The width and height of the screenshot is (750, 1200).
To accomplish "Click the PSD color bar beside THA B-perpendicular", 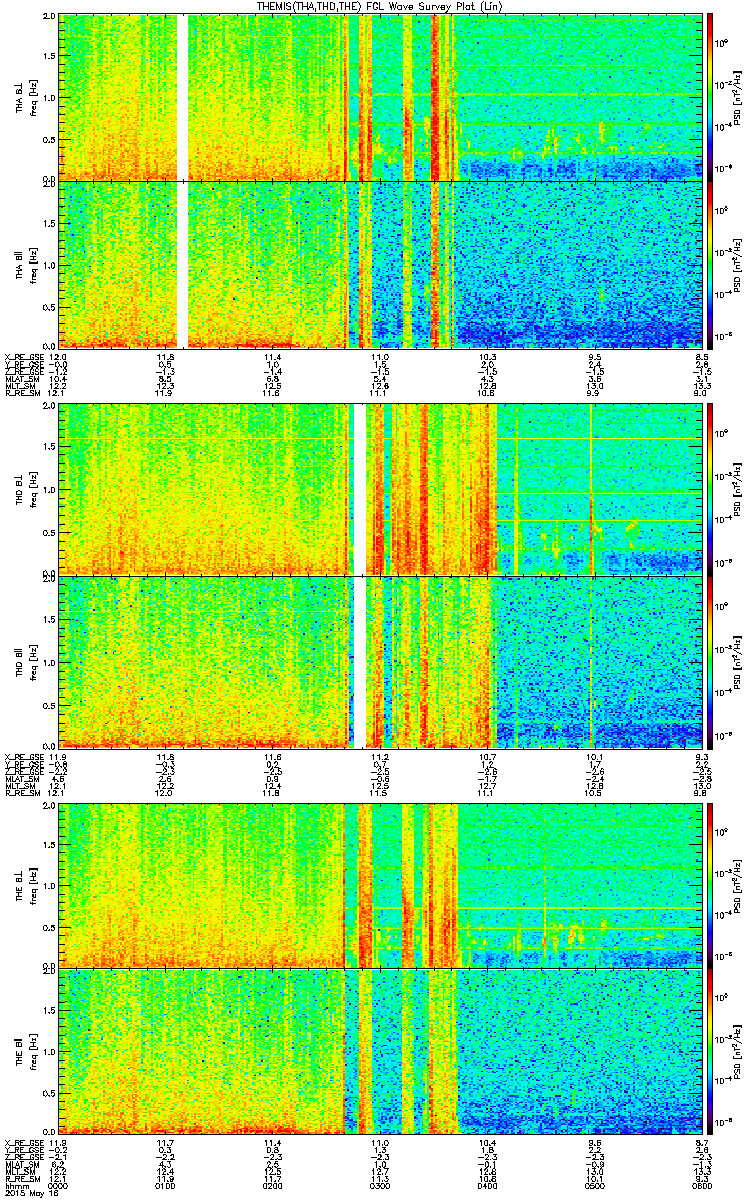I will [x=711, y=97].
